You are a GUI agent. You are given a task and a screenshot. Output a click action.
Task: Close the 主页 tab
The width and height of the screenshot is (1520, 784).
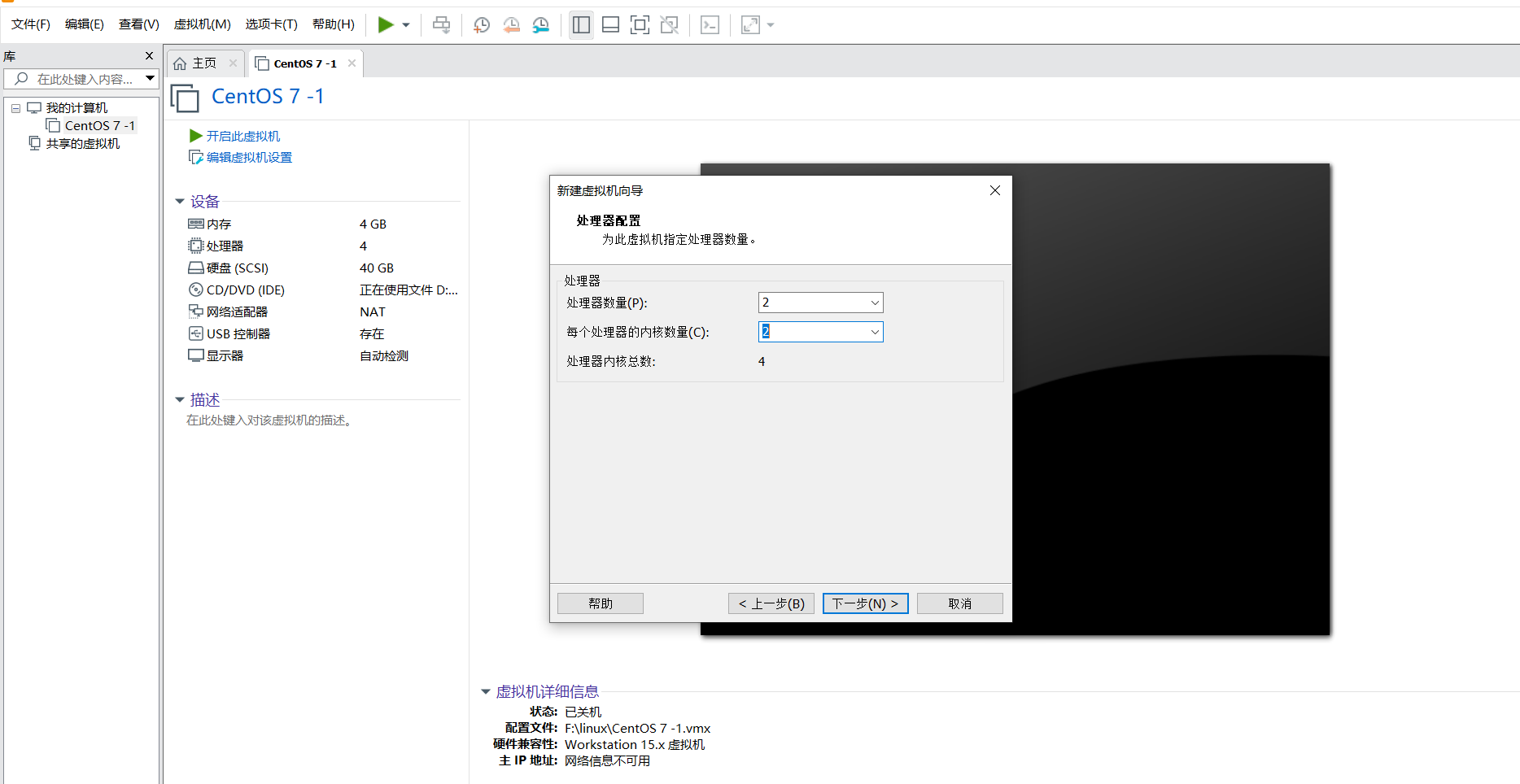234,63
